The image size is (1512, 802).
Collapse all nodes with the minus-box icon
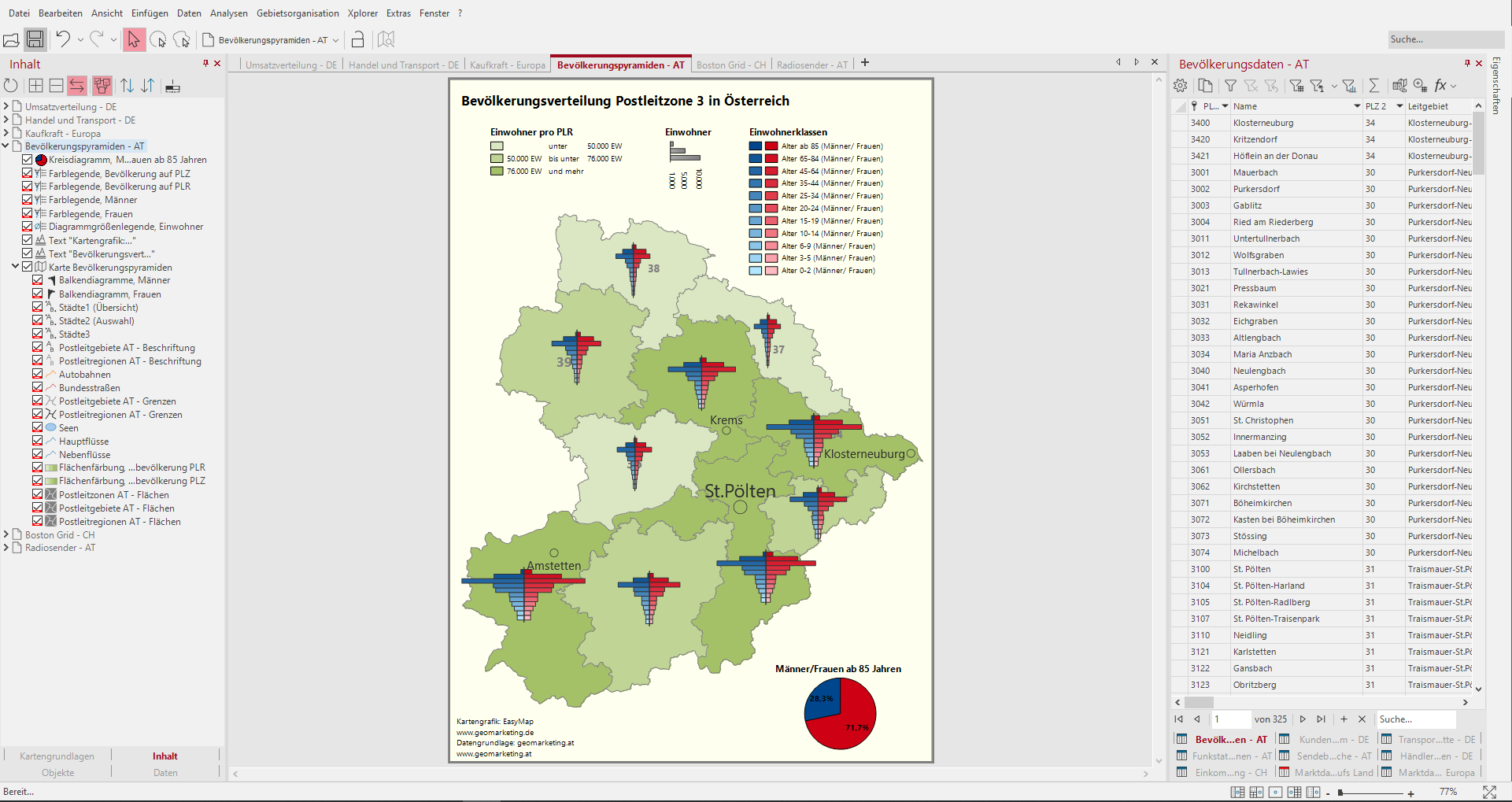coord(57,86)
